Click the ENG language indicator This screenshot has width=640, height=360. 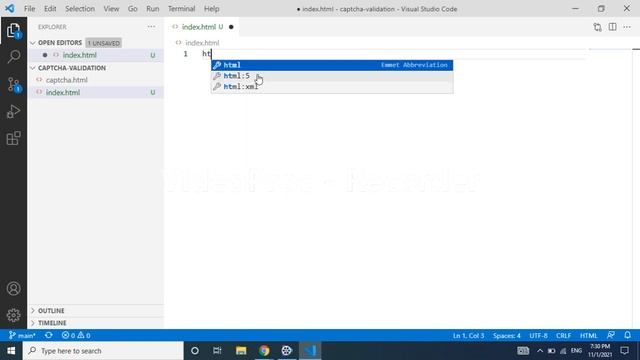pos(576,351)
